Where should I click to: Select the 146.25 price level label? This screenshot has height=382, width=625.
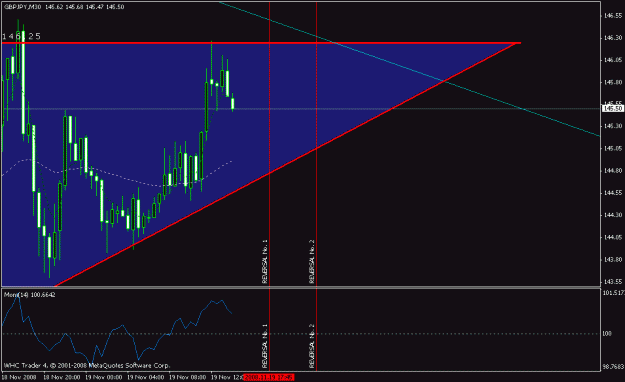21,36
